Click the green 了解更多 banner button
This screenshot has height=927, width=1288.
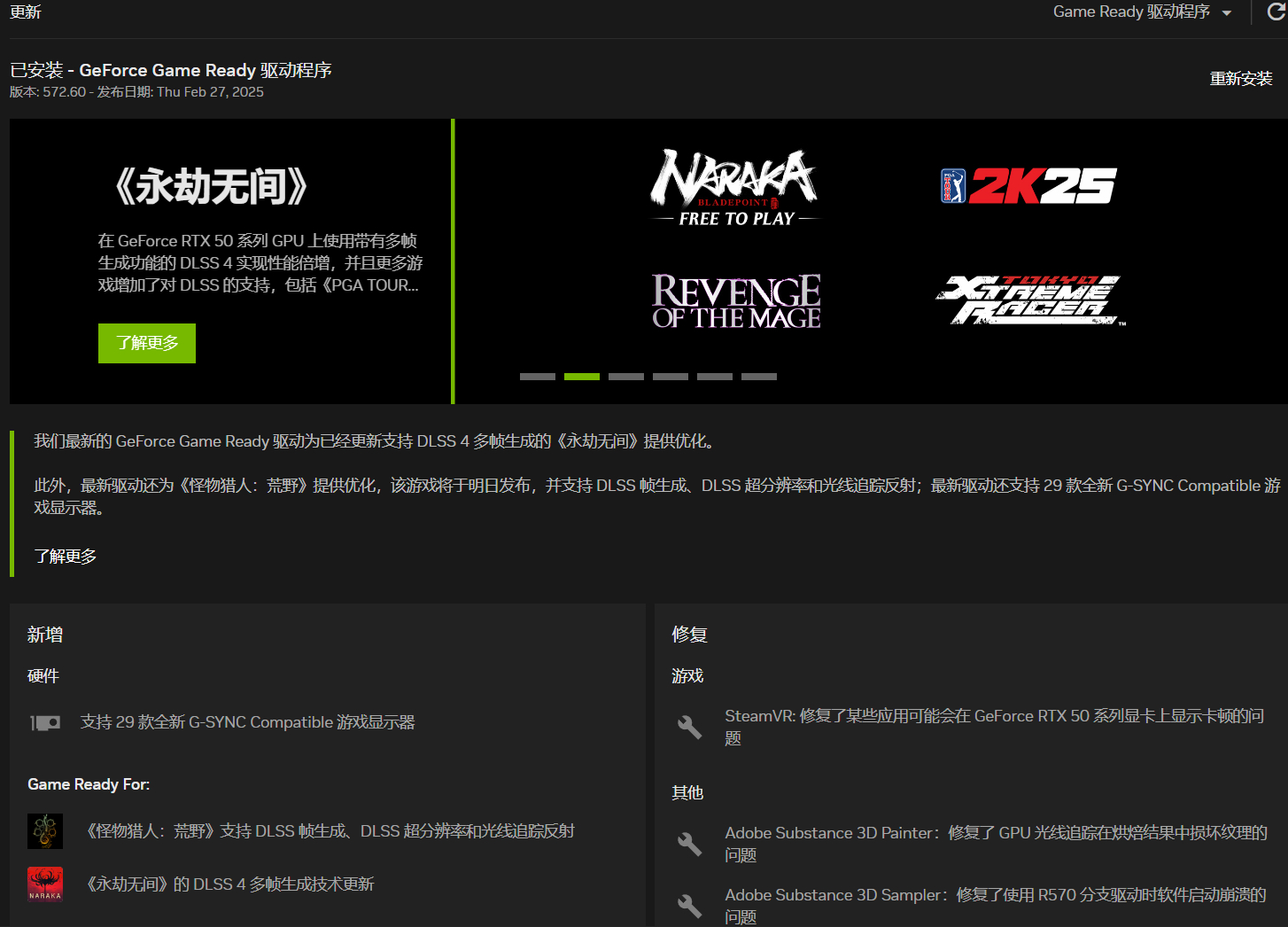coord(147,343)
